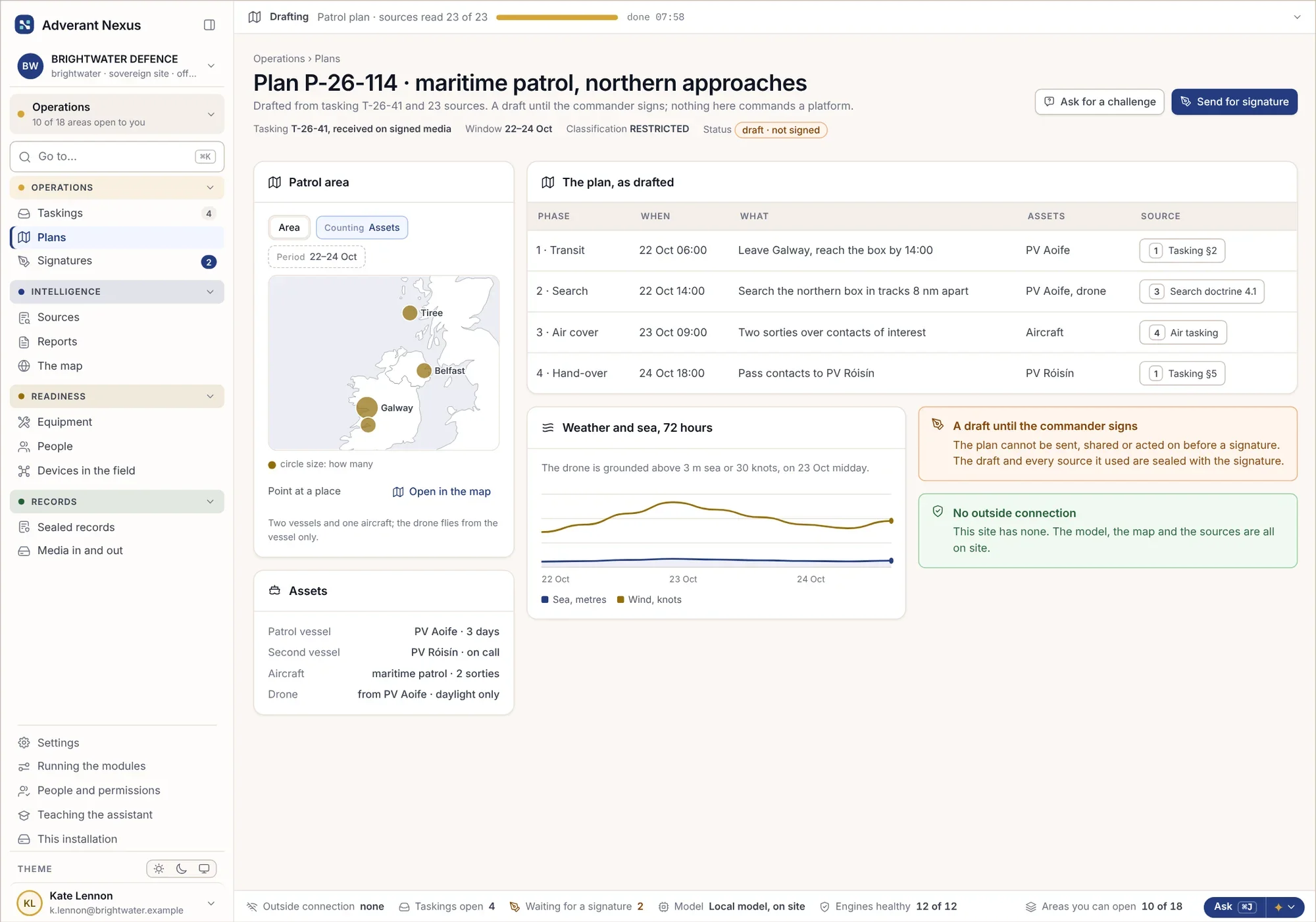Open the Plans breadcrumb link
Viewport: 1316px width, 922px height.
(327, 59)
